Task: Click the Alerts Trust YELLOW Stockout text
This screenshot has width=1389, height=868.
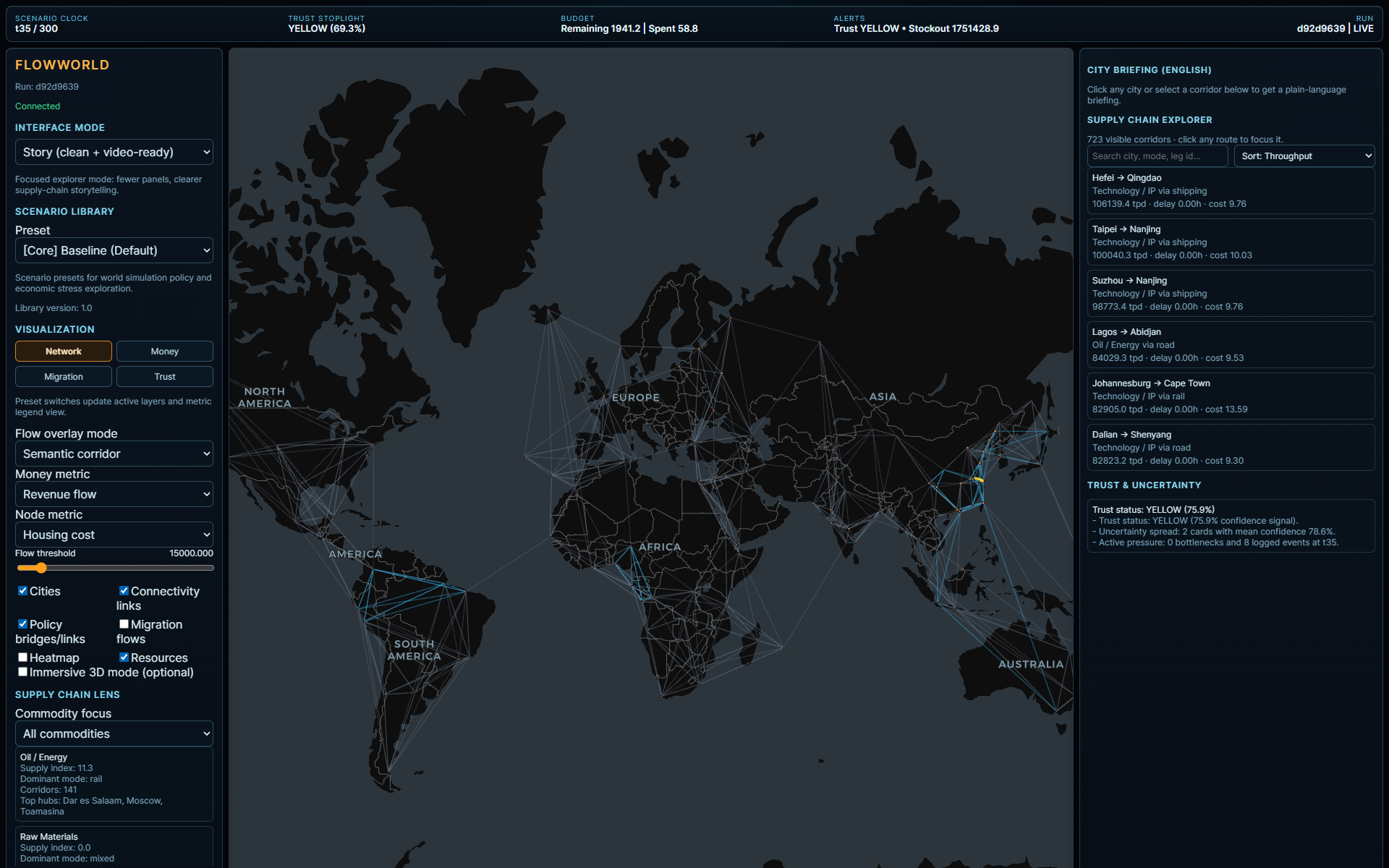Action: 916,29
